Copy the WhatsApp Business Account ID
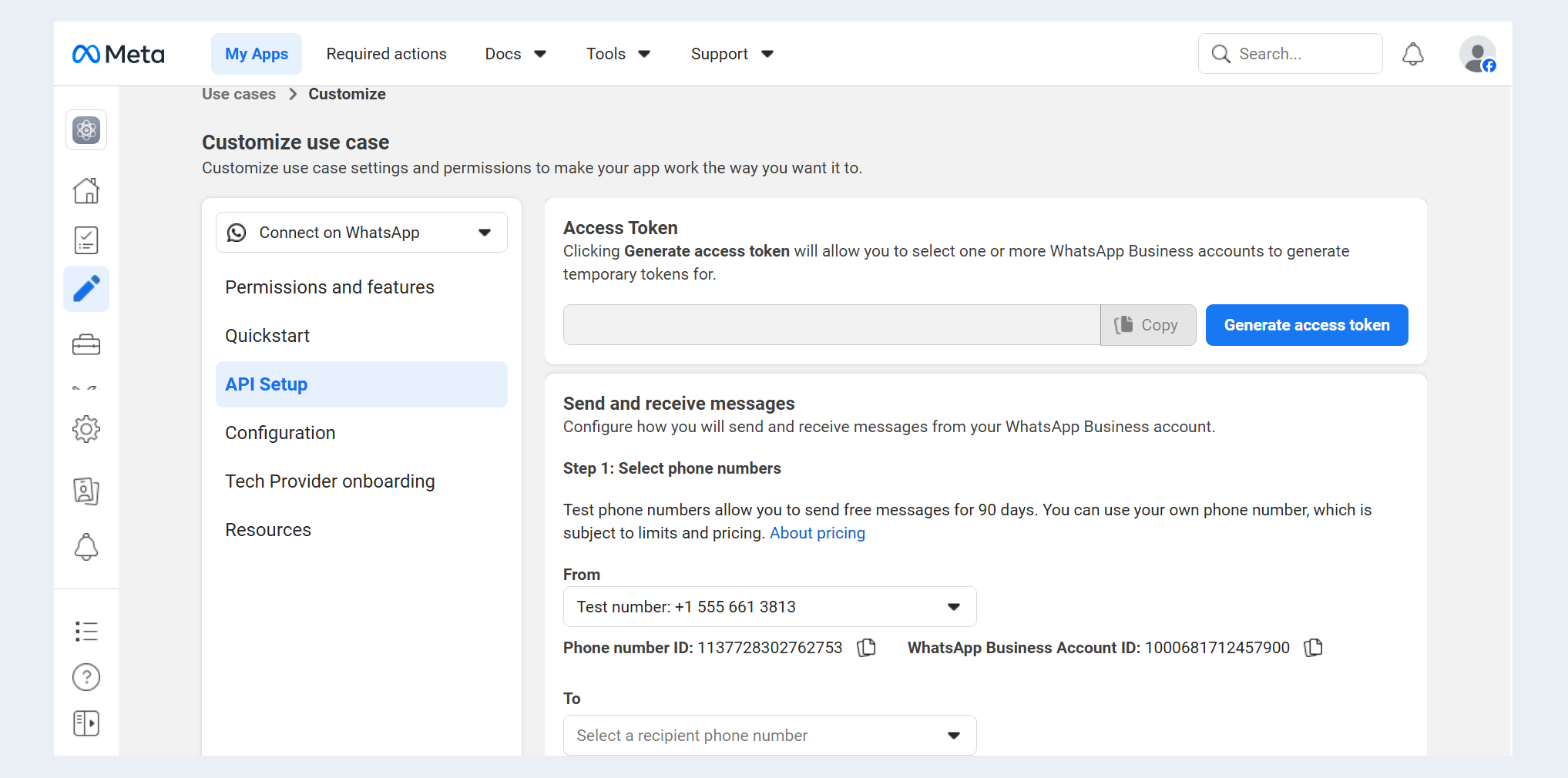The width and height of the screenshot is (1568, 778). click(x=1314, y=648)
